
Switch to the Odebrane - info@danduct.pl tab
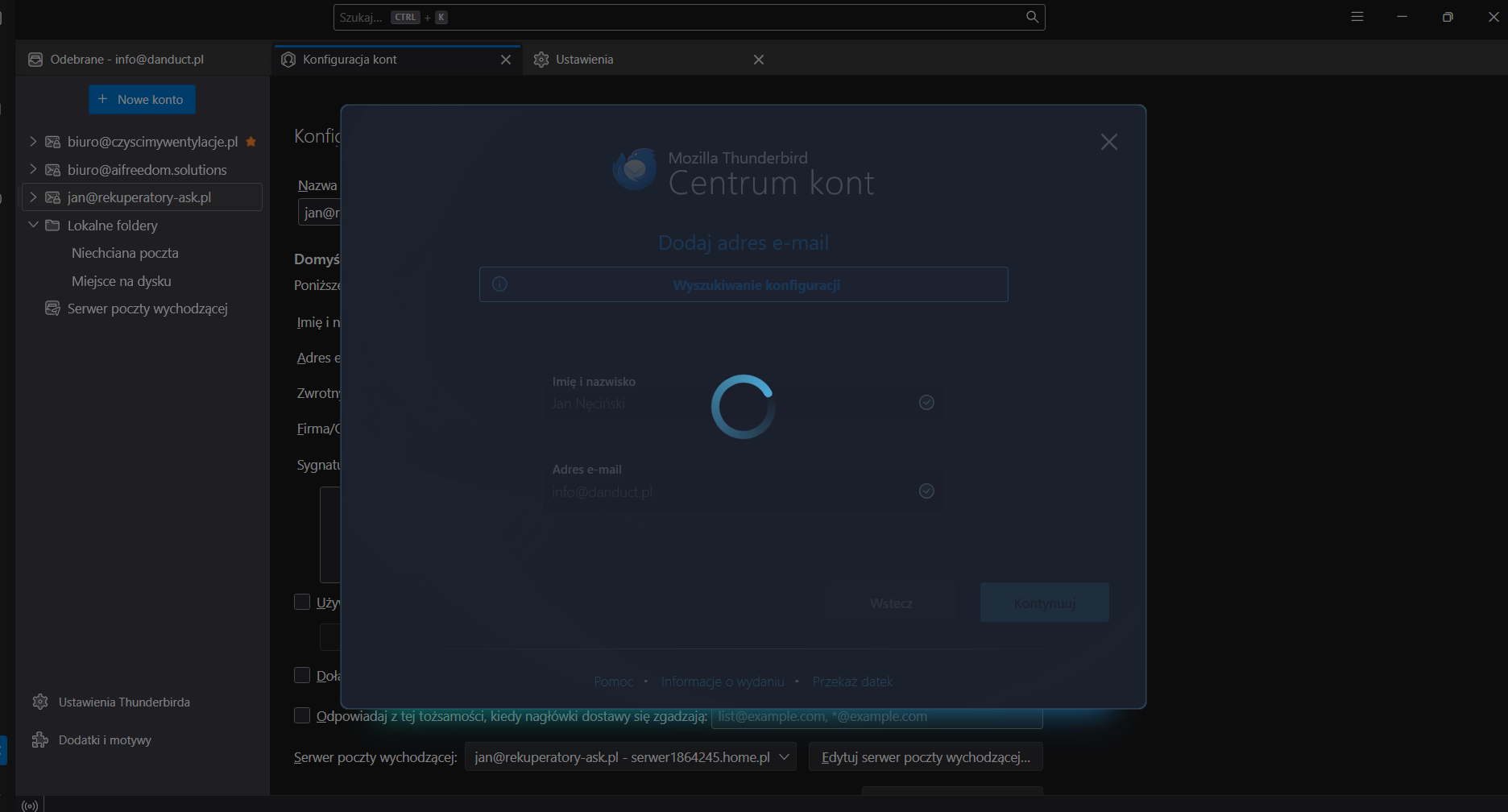click(143, 60)
